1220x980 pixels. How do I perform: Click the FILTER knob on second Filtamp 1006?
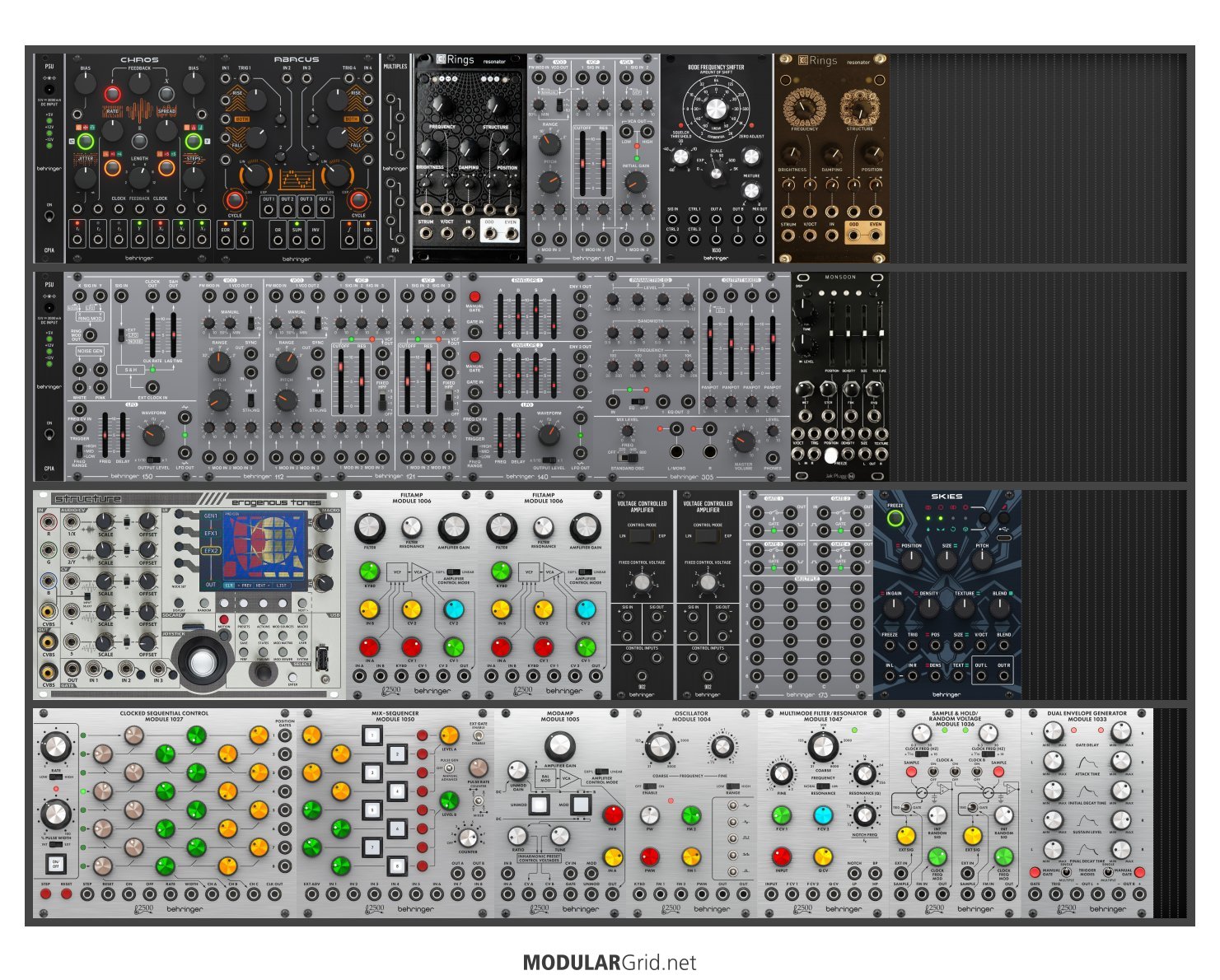click(x=502, y=527)
